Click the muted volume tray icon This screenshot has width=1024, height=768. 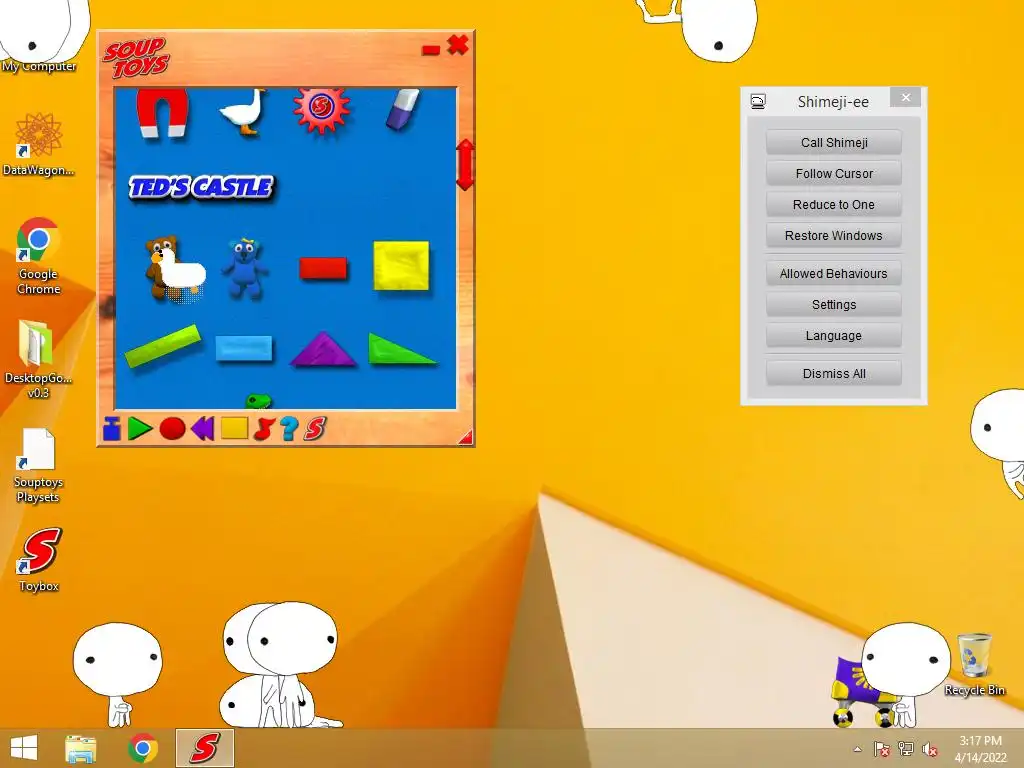pyautogui.click(x=930, y=750)
